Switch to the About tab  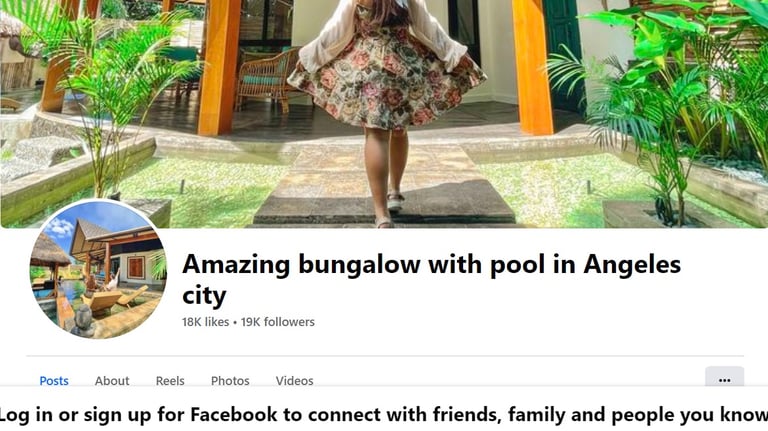coord(112,381)
